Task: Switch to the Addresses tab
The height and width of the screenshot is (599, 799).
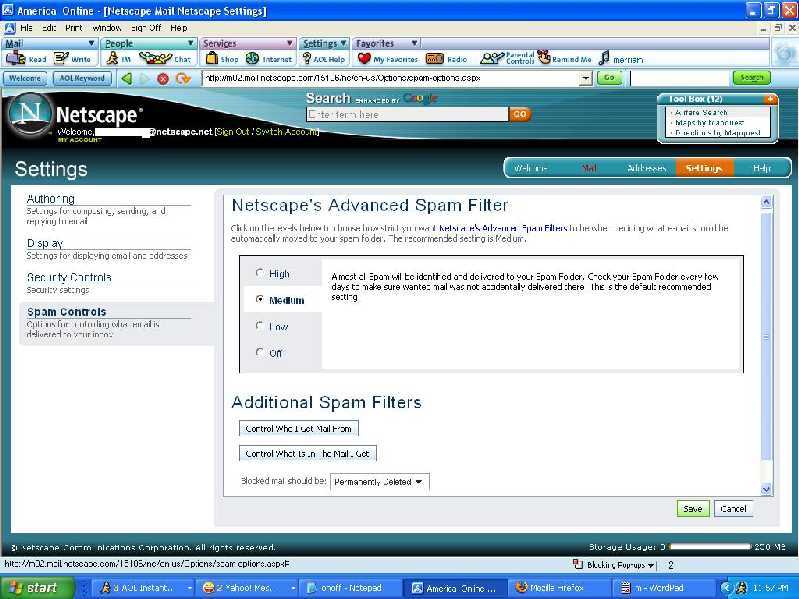Action: [646, 168]
